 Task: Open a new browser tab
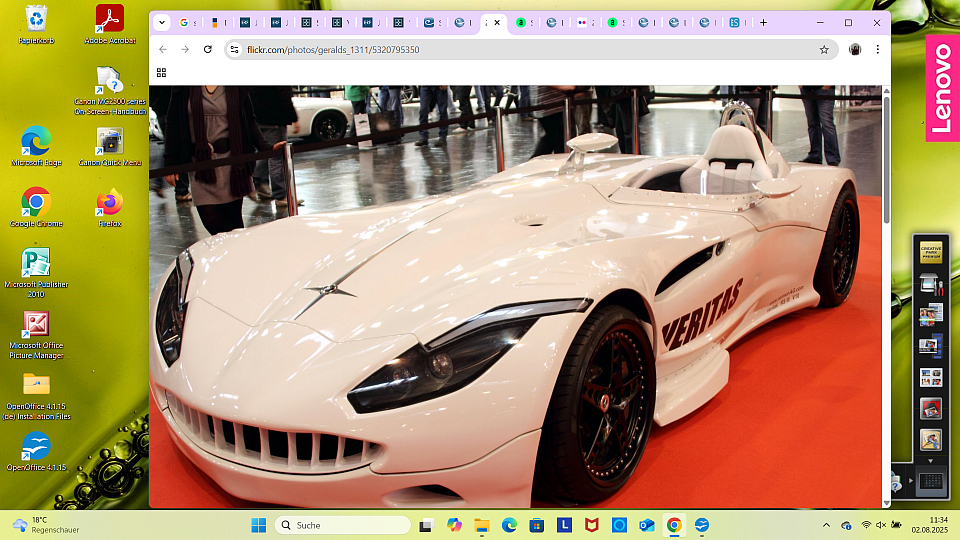point(763,23)
